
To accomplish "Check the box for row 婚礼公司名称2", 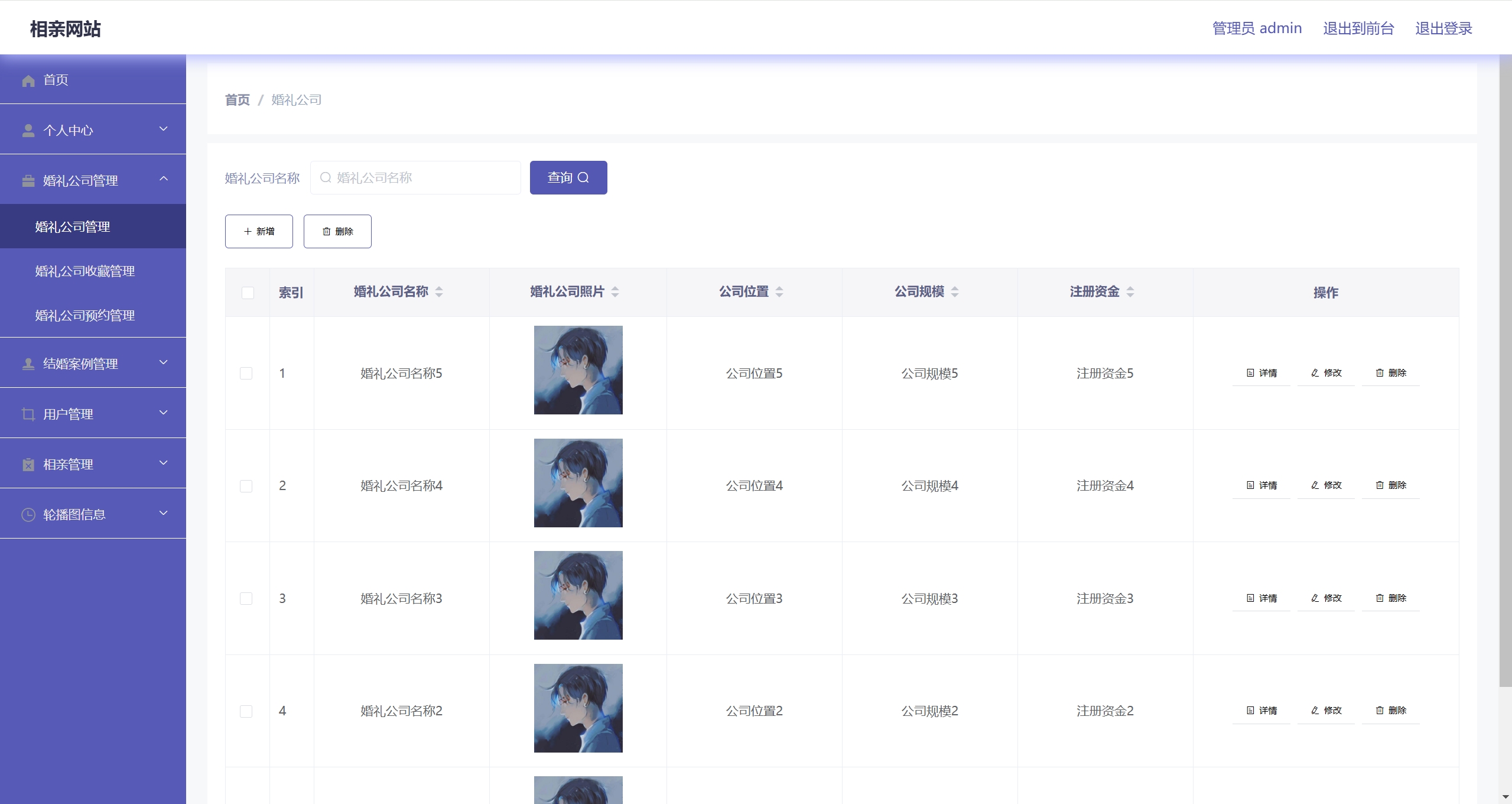I will [246, 711].
